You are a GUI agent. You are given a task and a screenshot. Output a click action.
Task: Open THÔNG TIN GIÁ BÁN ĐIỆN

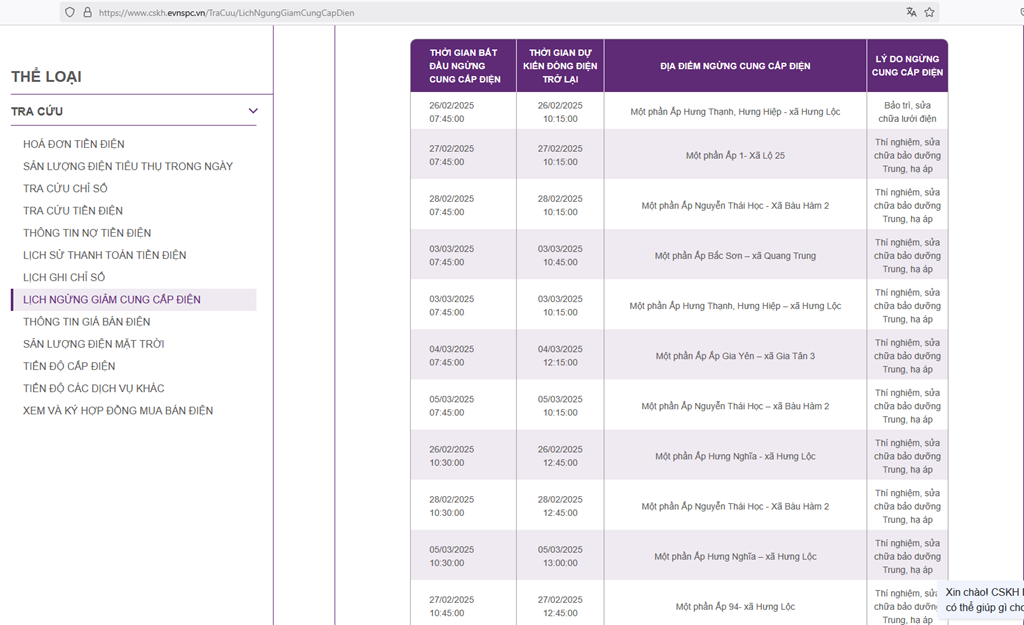click(87, 322)
